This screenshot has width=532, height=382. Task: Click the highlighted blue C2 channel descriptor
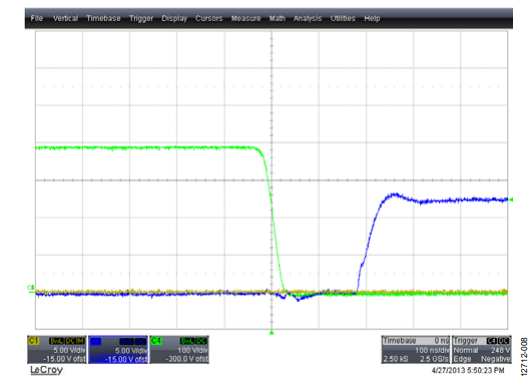coord(118,350)
